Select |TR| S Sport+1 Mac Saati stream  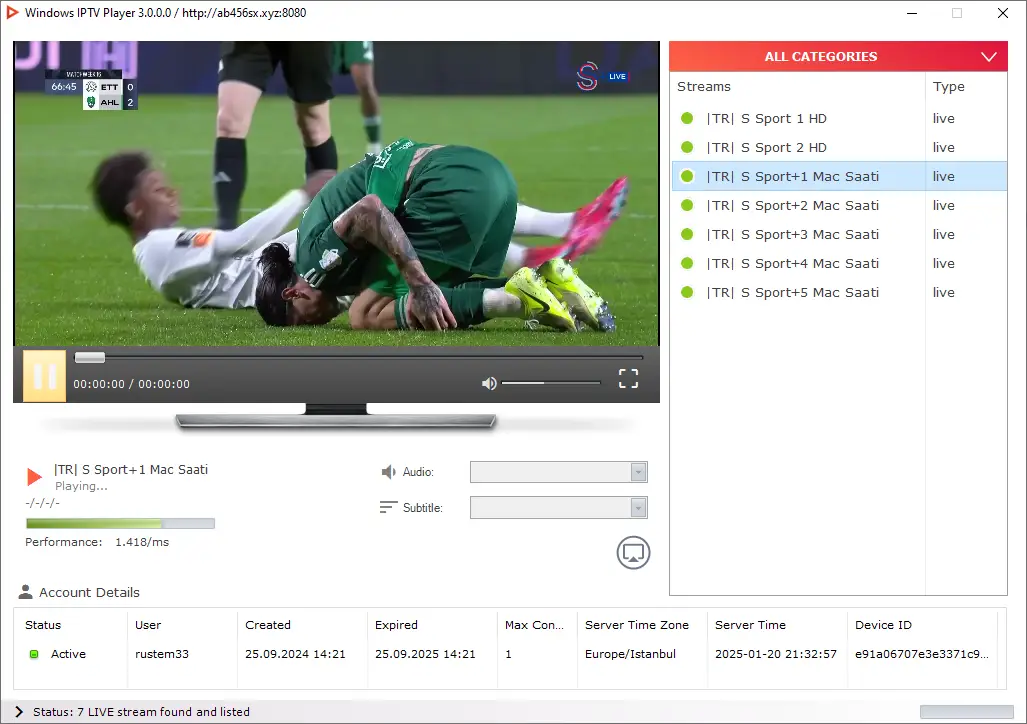(840, 176)
